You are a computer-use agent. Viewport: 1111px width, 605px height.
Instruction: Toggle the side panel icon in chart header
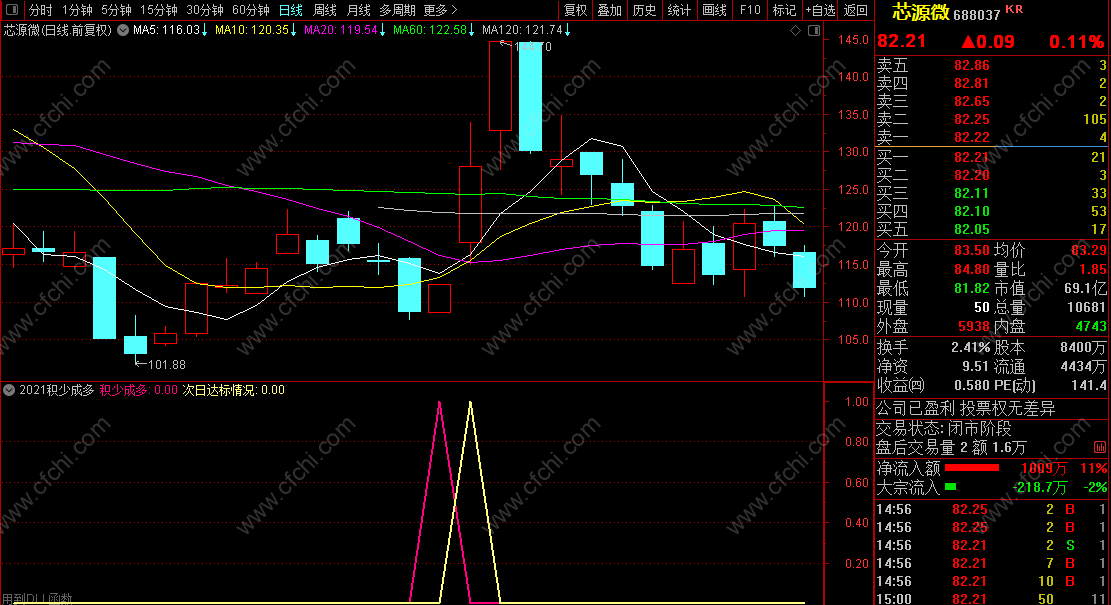[x=814, y=30]
